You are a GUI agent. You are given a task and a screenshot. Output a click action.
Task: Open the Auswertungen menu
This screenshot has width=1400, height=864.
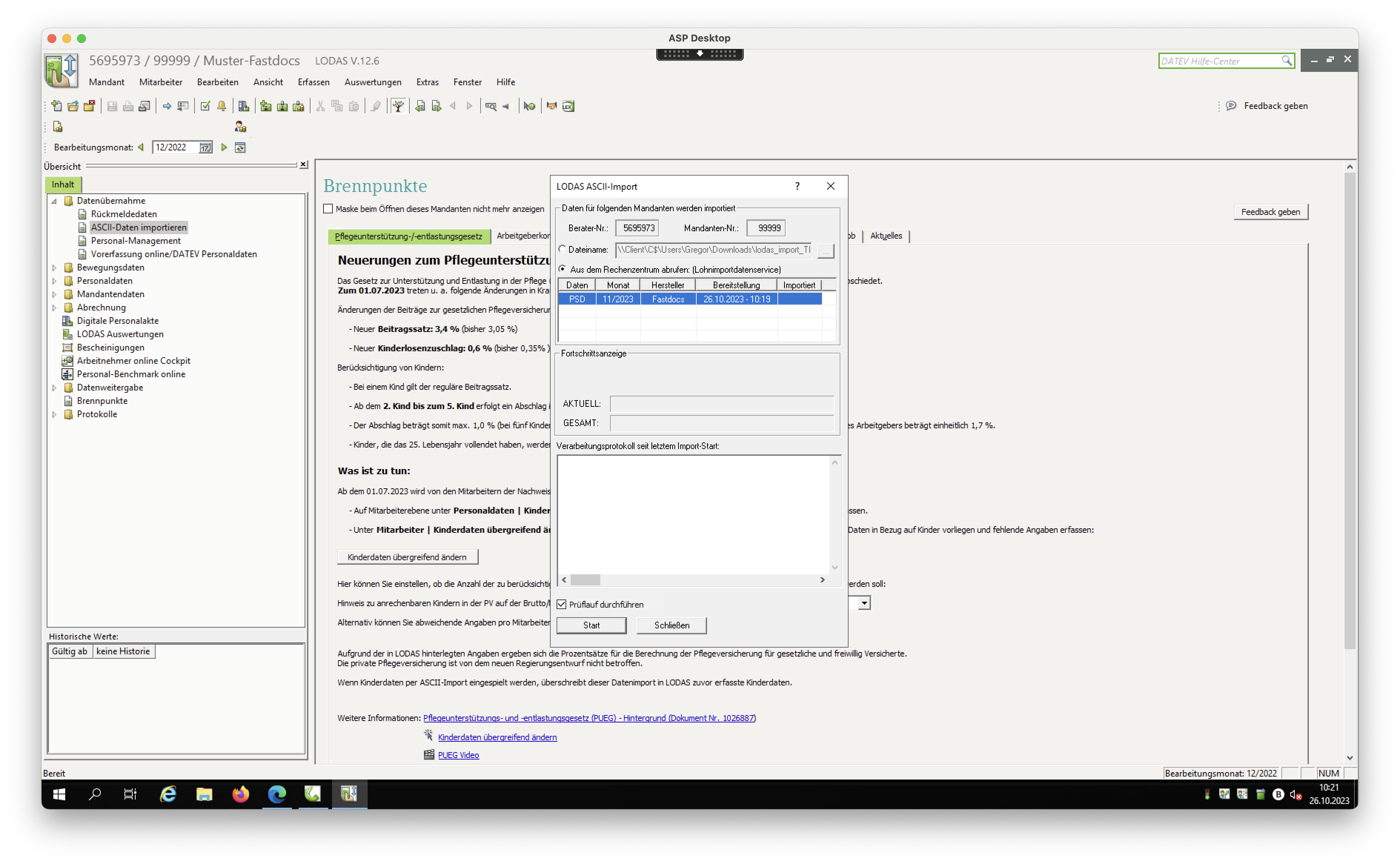point(372,82)
